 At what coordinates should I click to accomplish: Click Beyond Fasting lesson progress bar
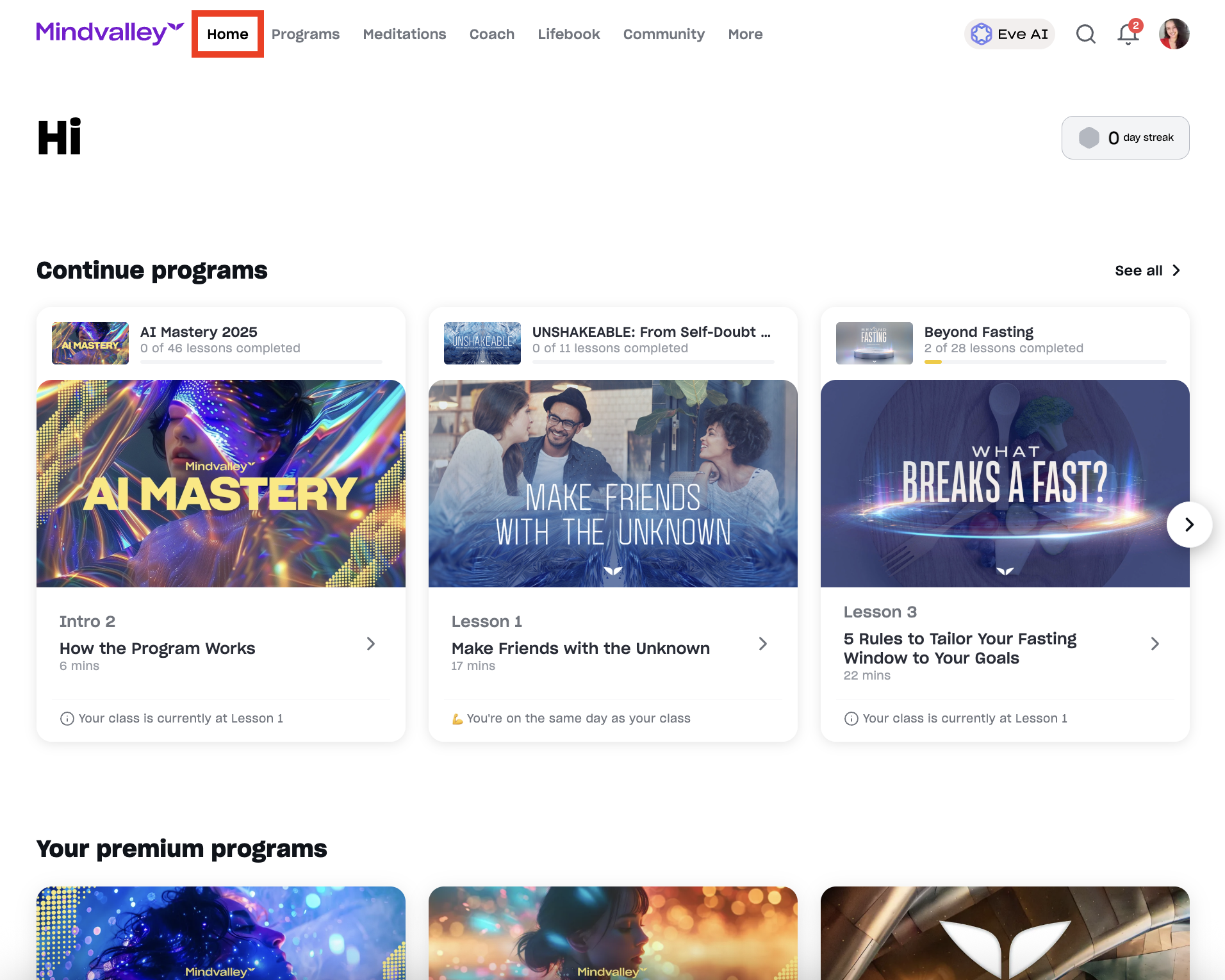[x=1044, y=362]
